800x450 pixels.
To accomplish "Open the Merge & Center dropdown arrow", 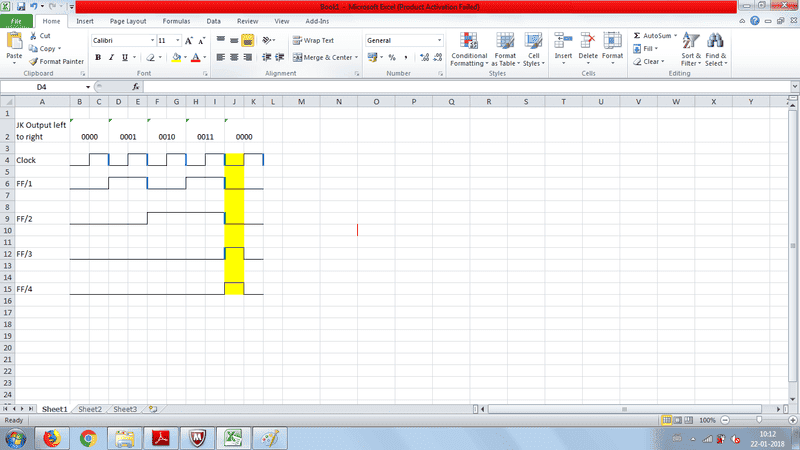I will click(358, 57).
